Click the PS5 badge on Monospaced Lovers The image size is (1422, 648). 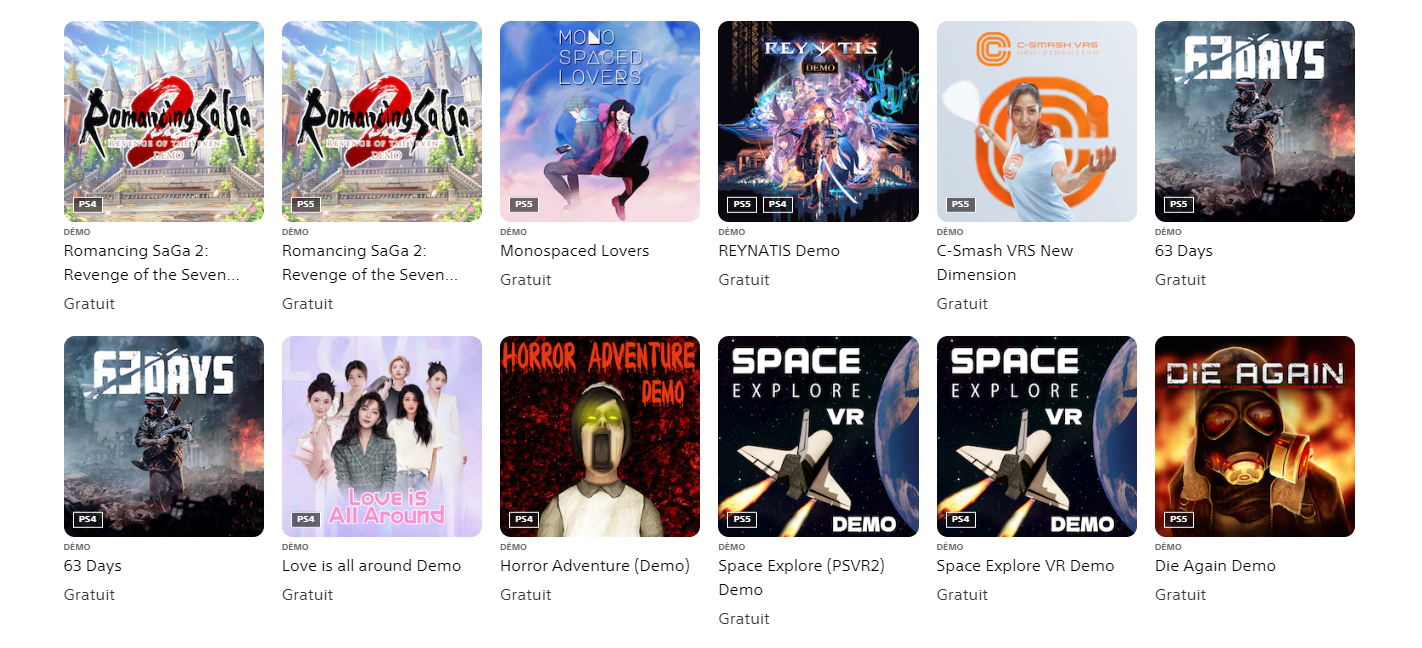pos(524,204)
